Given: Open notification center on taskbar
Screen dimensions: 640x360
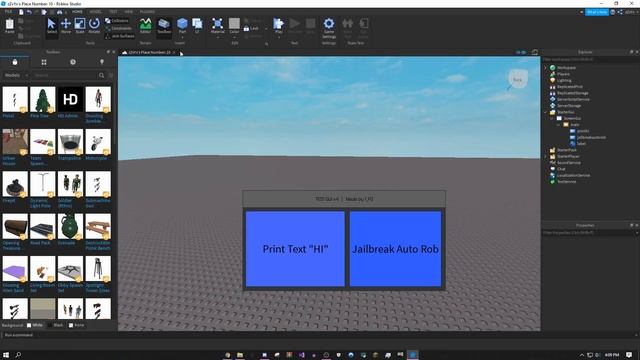Looking at the screenshot, I should 629,355.
